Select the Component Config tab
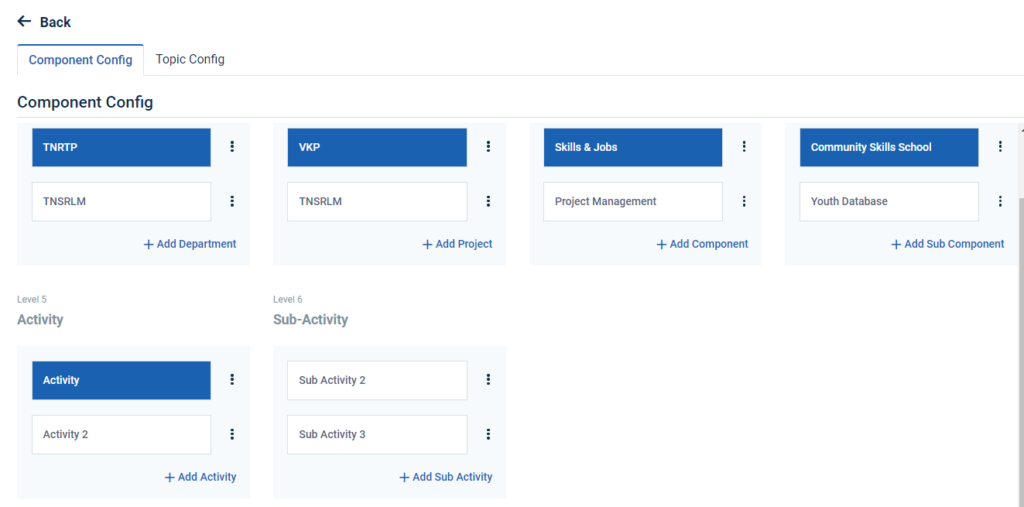Screen dimensions: 1024x507 click(x=80, y=60)
